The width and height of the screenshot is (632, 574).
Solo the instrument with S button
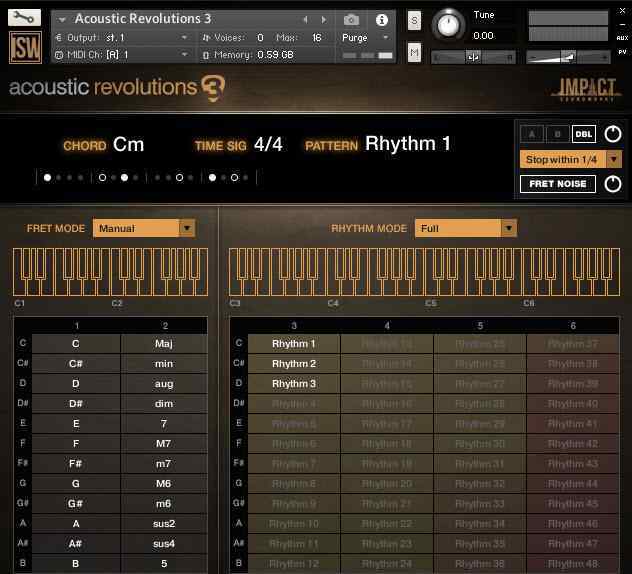[x=414, y=20]
